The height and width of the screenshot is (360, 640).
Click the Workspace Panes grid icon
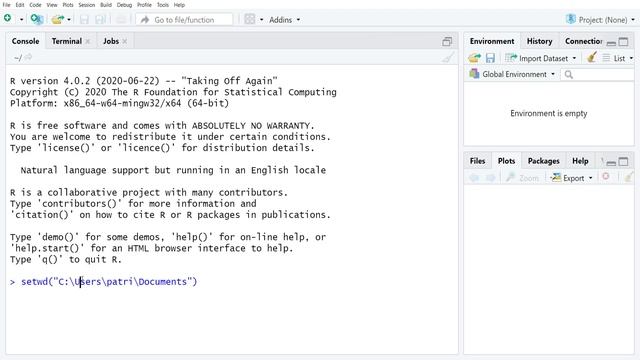[250, 19]
